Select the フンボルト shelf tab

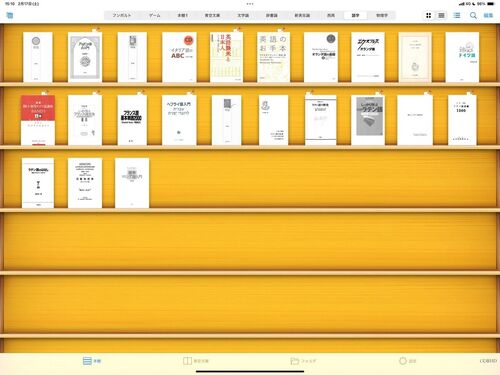122,15
